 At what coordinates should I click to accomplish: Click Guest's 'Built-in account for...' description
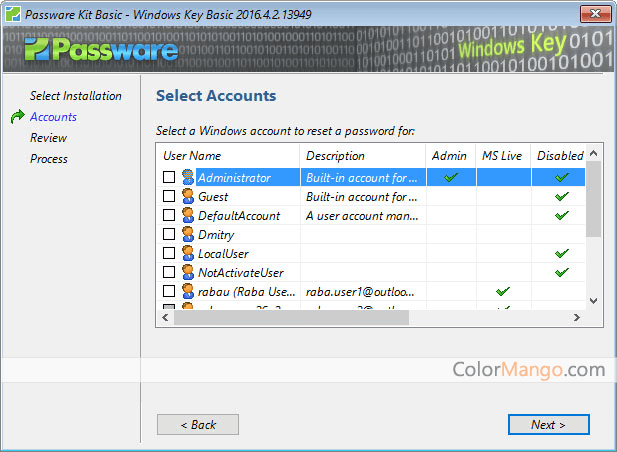click(362, 197)
